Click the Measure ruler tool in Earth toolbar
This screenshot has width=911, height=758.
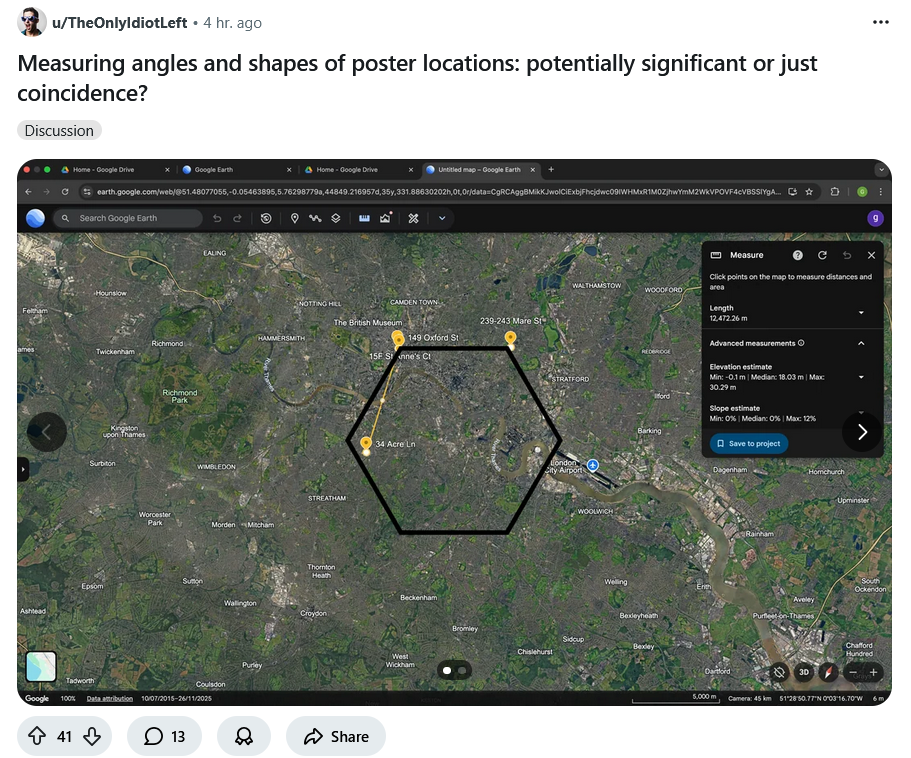[x=364, y=218]
